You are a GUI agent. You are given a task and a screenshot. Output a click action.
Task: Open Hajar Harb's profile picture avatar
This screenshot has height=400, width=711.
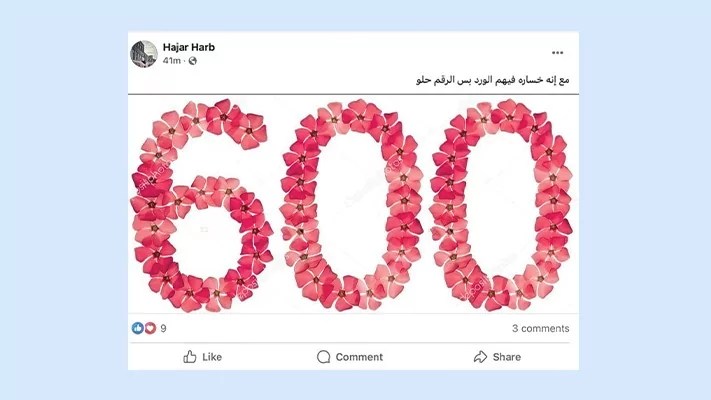pyautogui.click(x=144, y=54)
